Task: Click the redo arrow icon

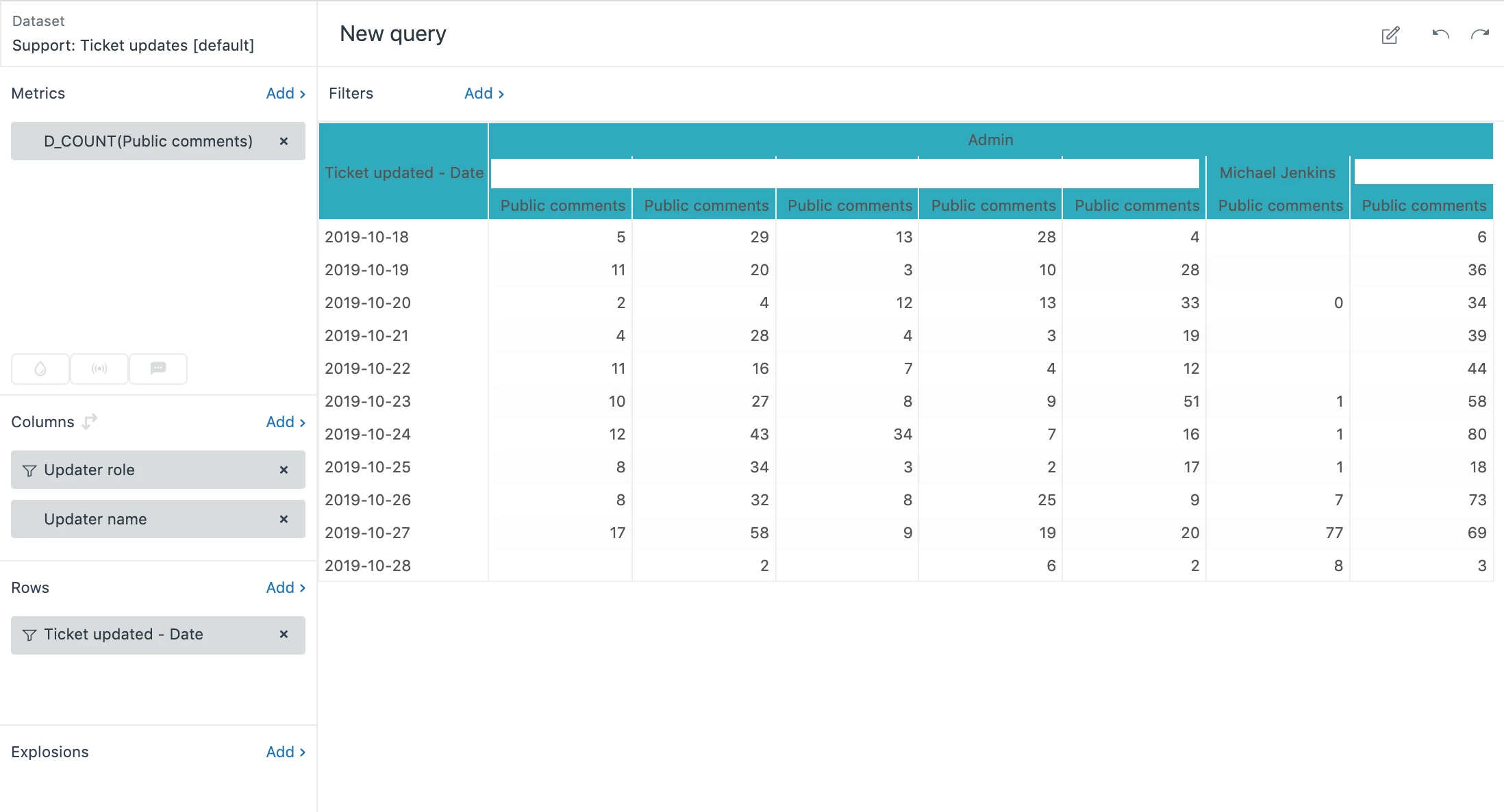Action: tap(1480, 34)
